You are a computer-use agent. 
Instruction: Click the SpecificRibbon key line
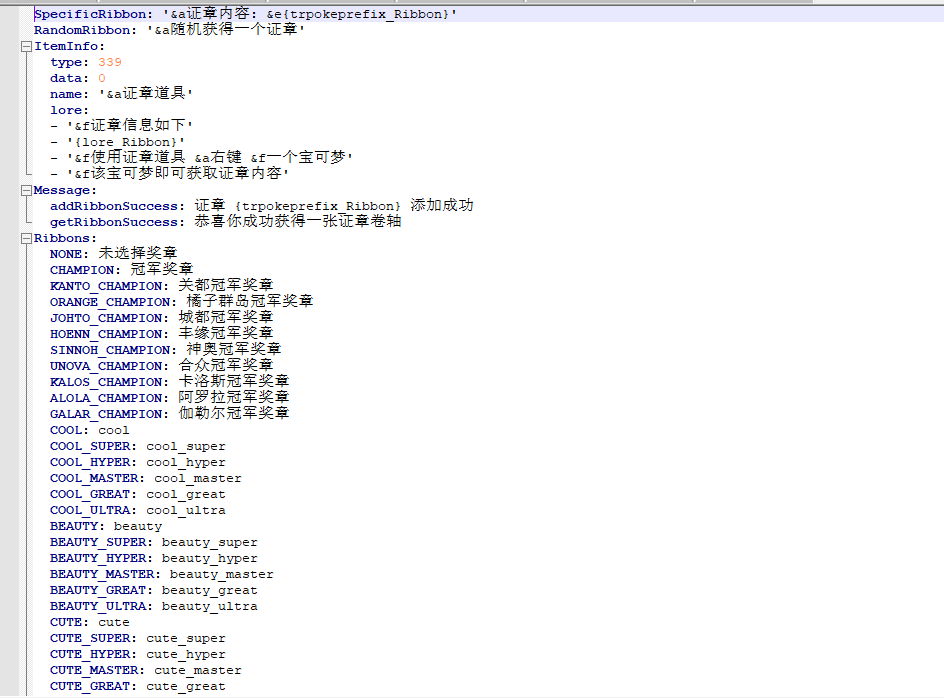tap(245, 14)
